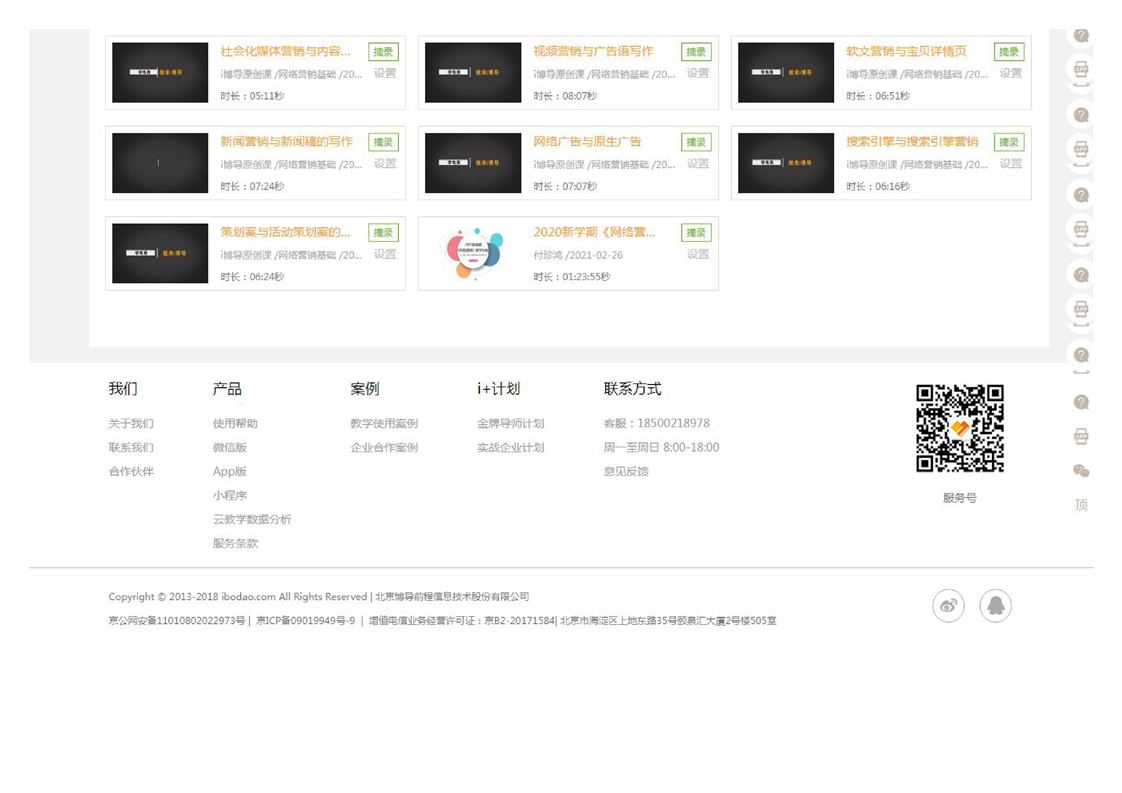Click 摘录 on the 社会化媒体营销 video card
Image resolution: width=1122 pixels, height=793 pixels.
point(383,52)
